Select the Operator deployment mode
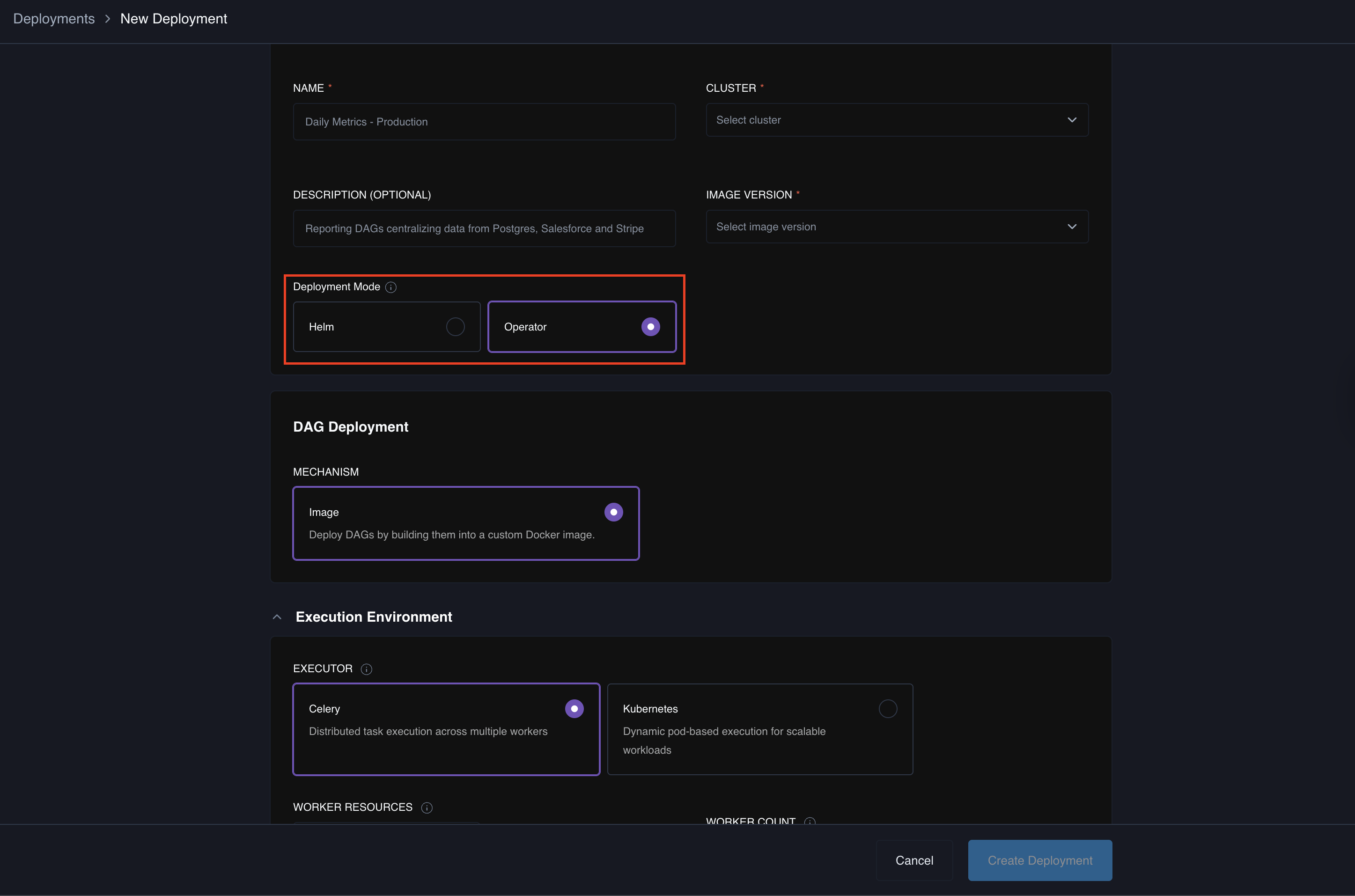This screenshot has height=896, width=1355. 582,327
